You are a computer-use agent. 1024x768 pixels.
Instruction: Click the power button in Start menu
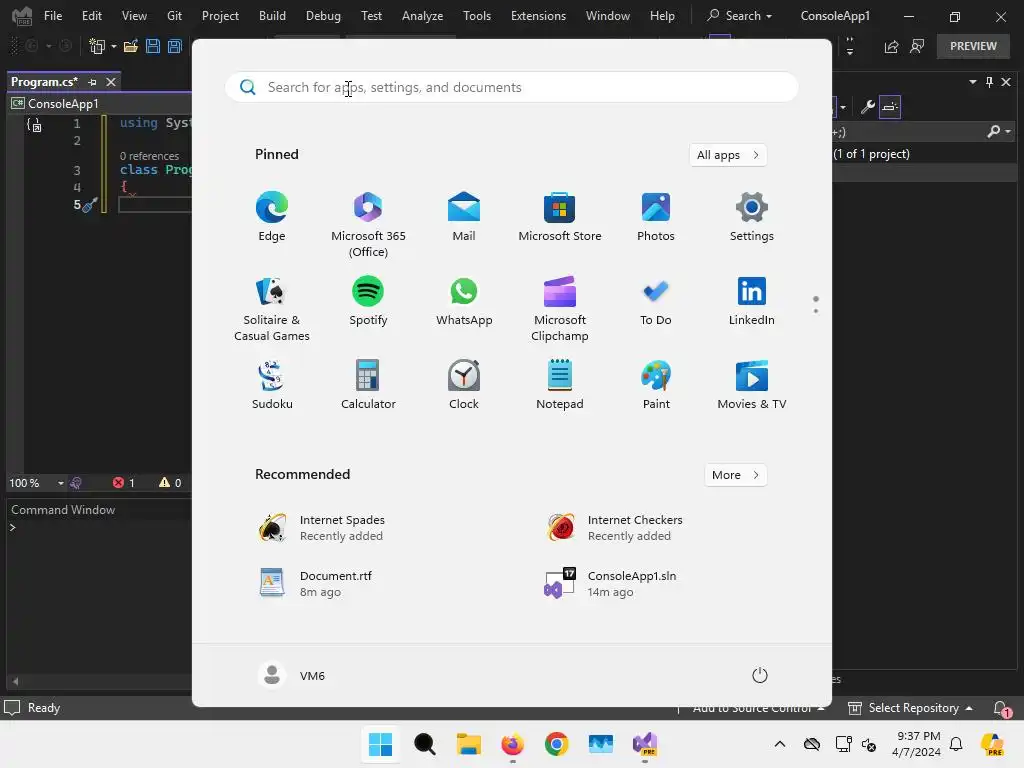pyautogui.click(x=760, y=675)
